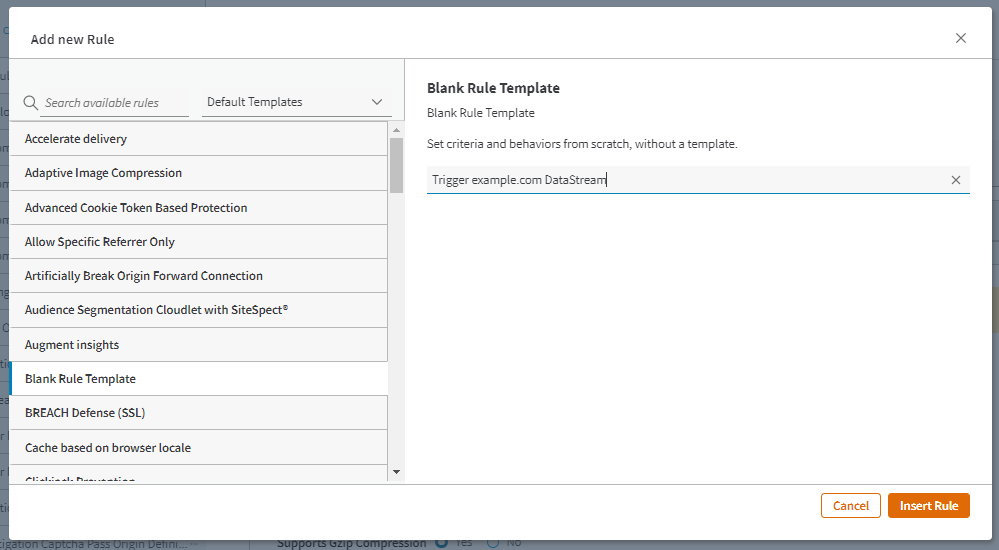Click the search magnifier icon

[x=31, y=103]
